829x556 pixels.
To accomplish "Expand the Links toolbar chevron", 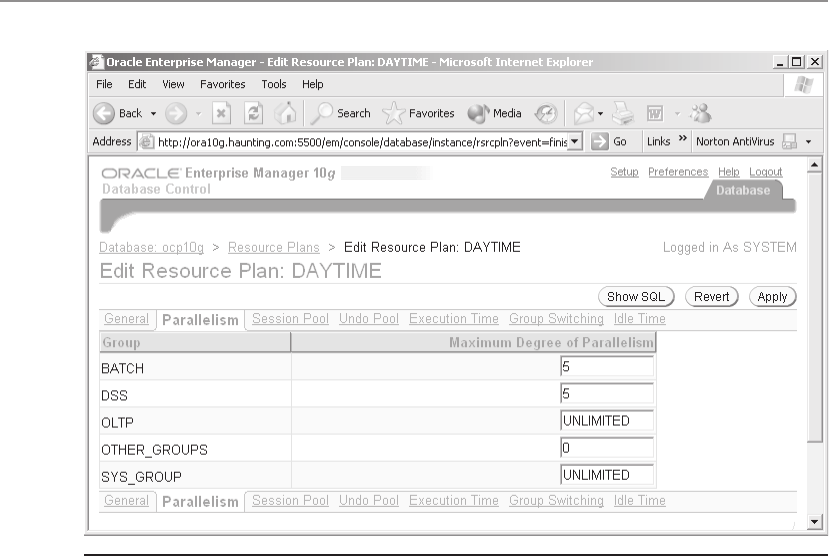I will (683, 138).
